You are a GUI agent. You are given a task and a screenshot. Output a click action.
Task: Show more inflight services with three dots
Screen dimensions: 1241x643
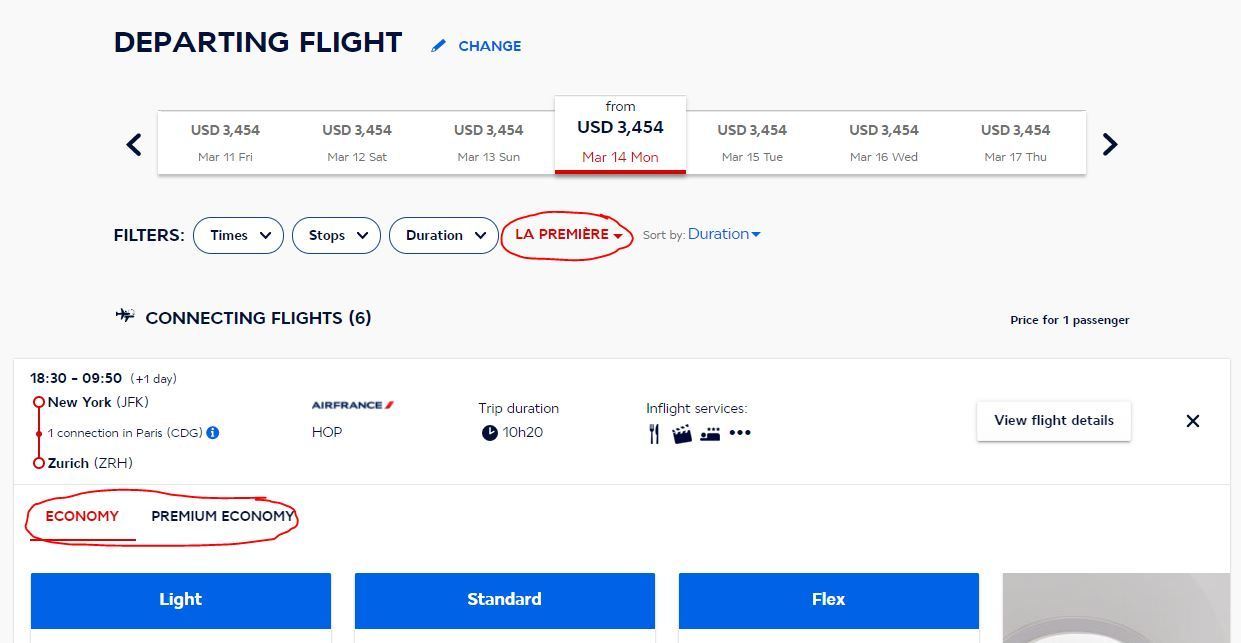tap(740, 433)
